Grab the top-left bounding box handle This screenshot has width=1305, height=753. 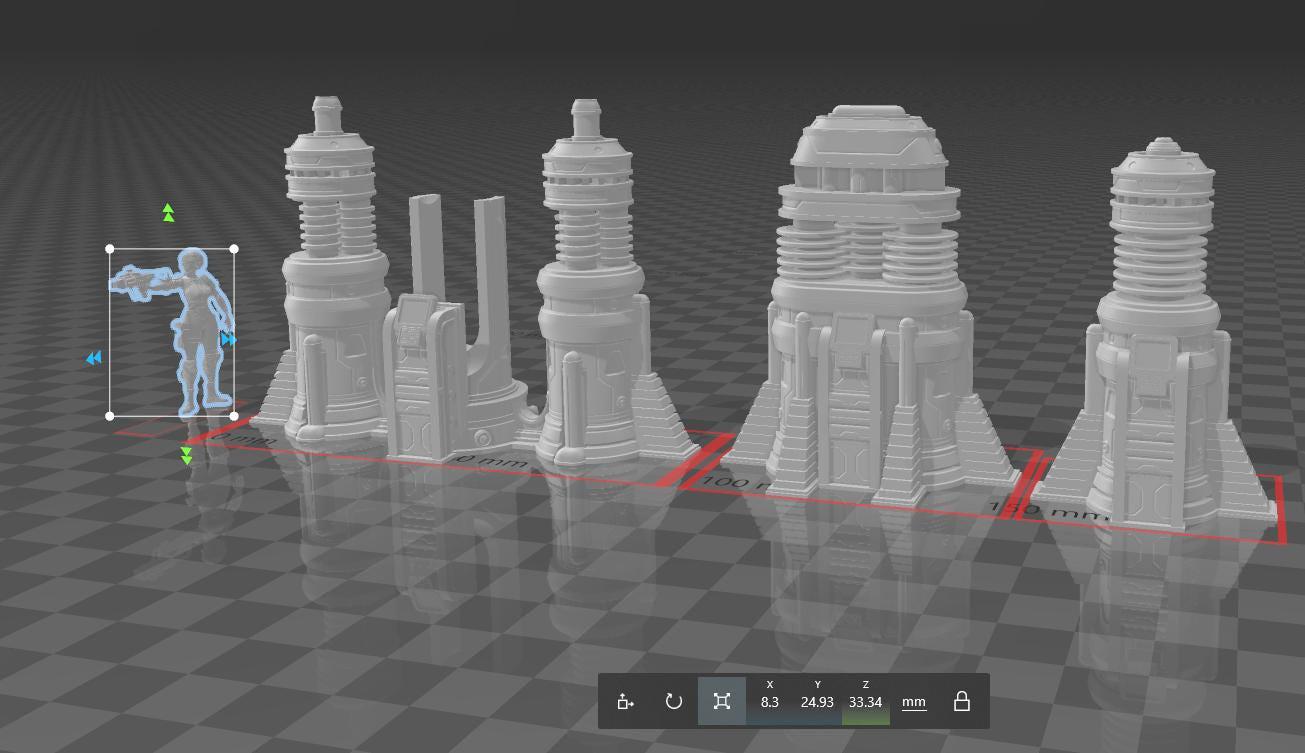[110, 249]
